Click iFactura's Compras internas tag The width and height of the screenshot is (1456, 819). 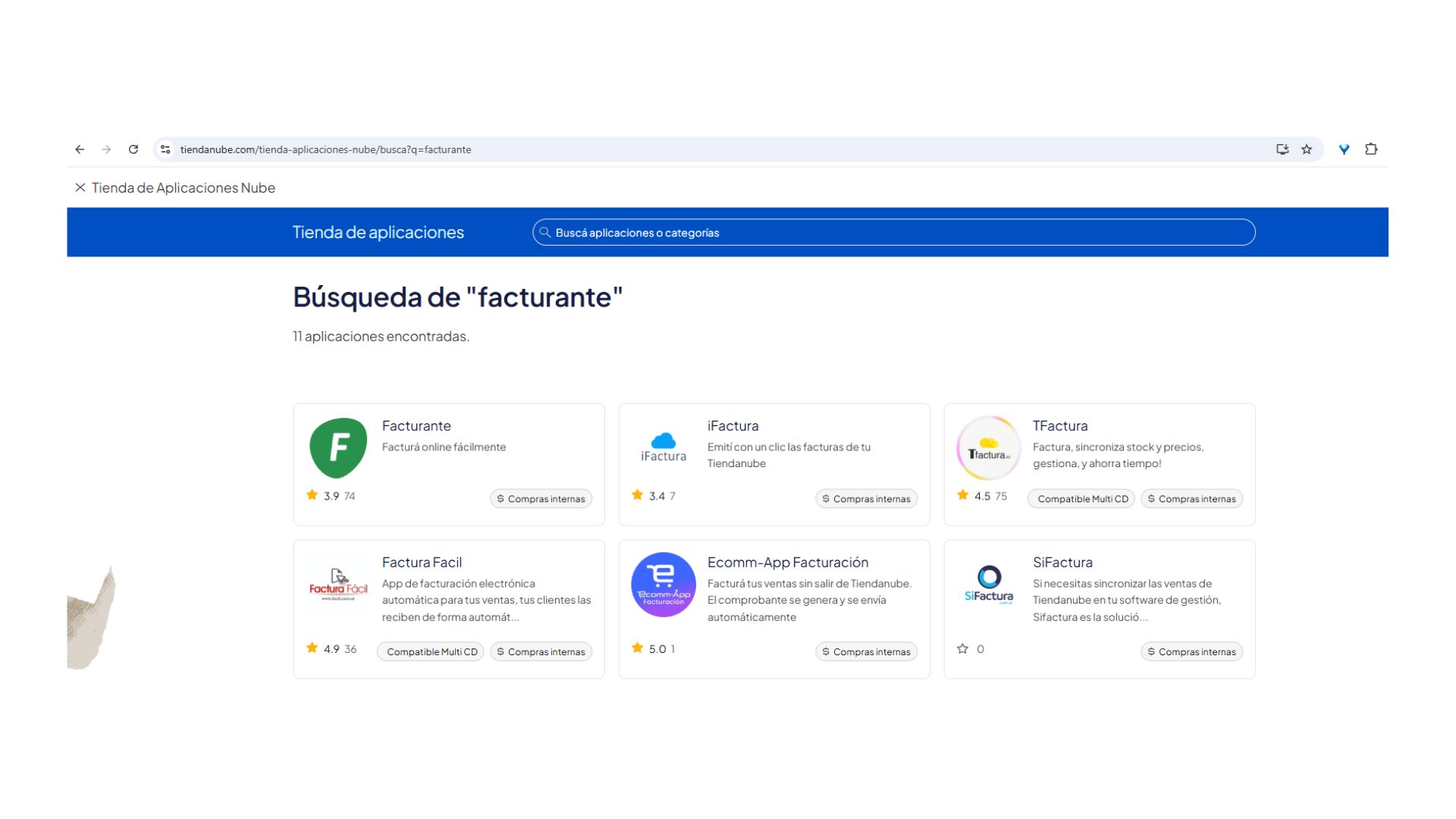click(866, 499)
